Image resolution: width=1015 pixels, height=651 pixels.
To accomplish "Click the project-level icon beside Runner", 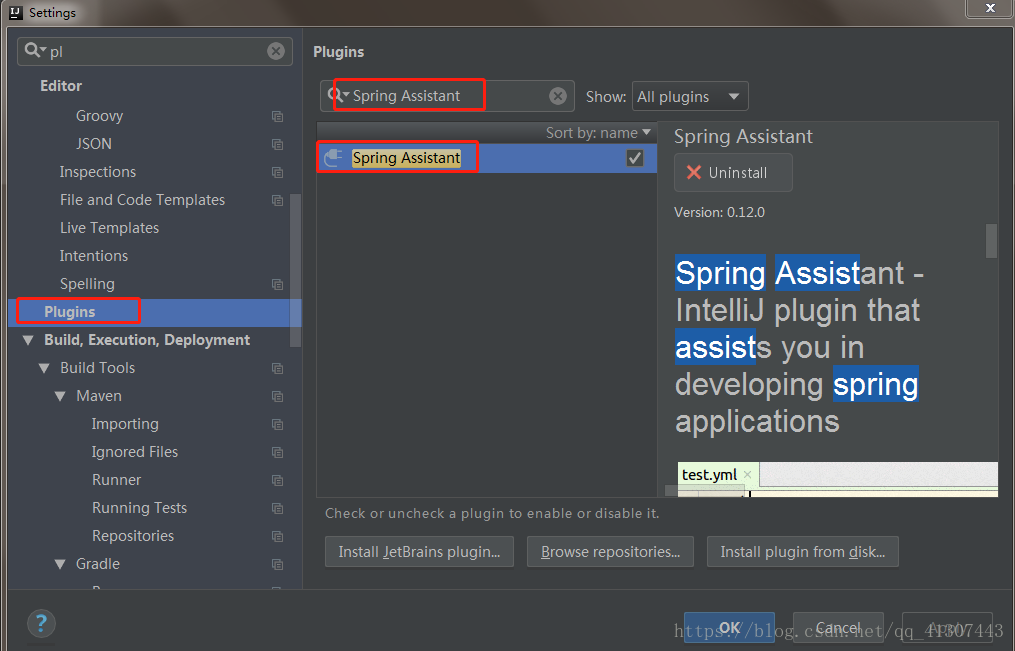I will (x=277, y=480).
